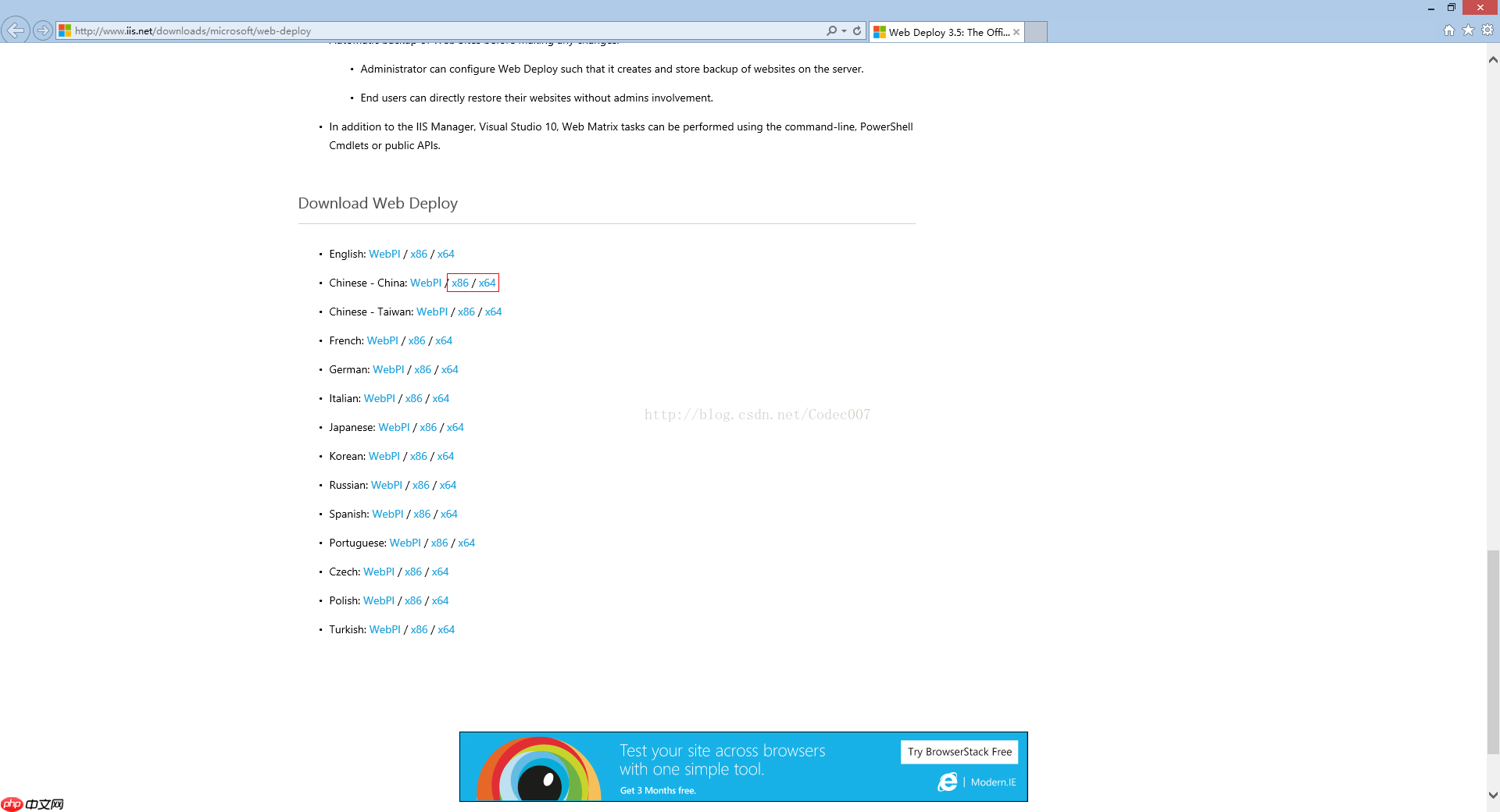Click the browser Back arrow button
Image resolution: width=1500 pixels, height=812 pixels.
[x=16, y=30]
